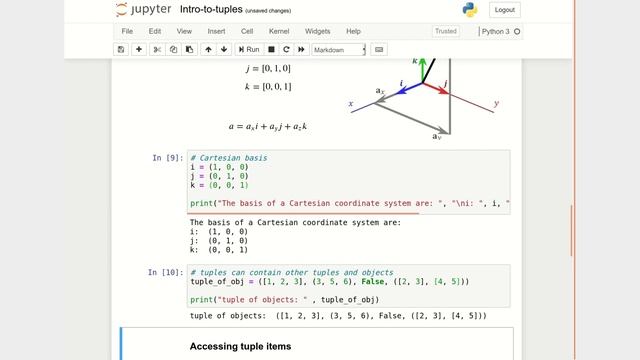Click the Python logo icon
Viewport: 640px width, 360px height.
[470, 10]
